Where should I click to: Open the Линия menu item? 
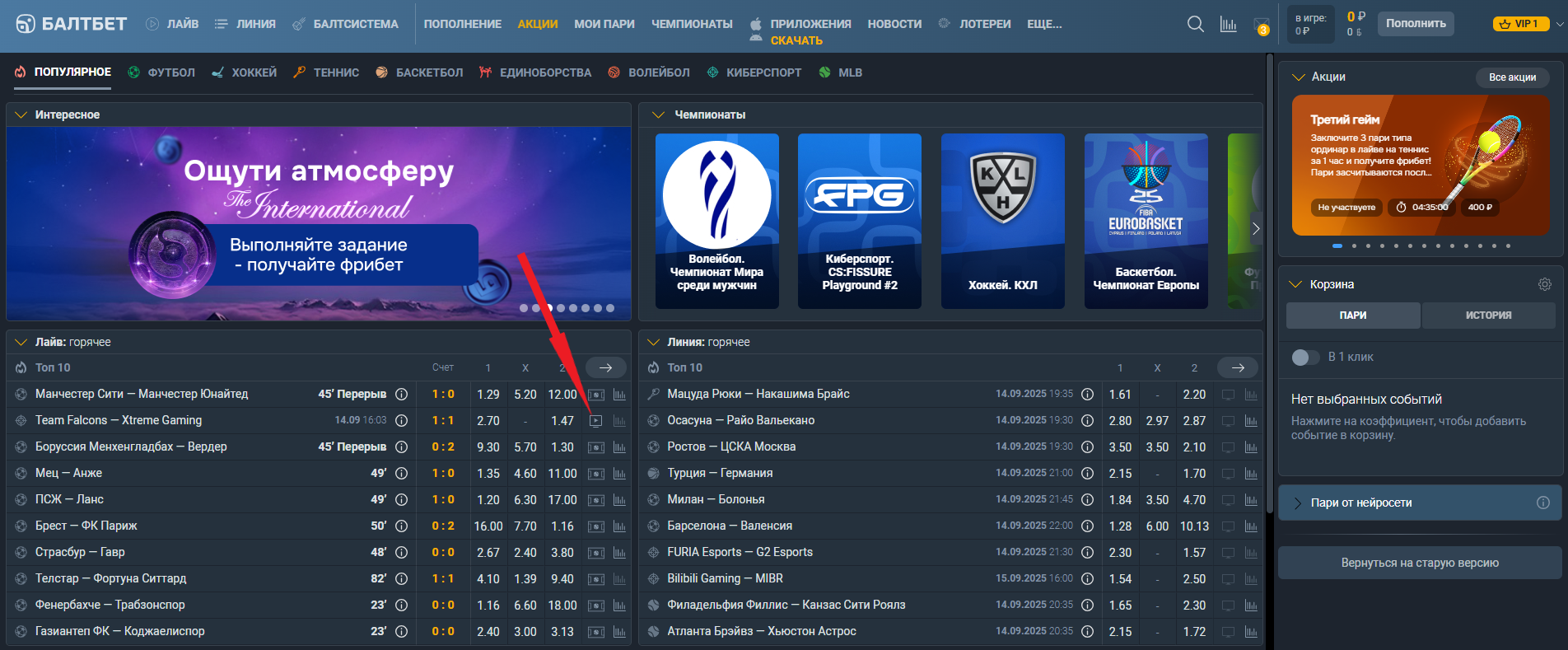(245, 24)
